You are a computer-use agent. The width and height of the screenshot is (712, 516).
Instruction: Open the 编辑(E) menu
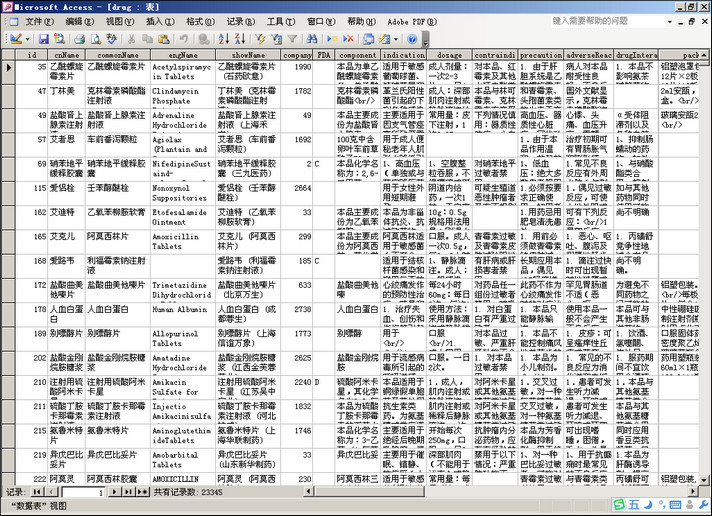[x=79, y=21]
